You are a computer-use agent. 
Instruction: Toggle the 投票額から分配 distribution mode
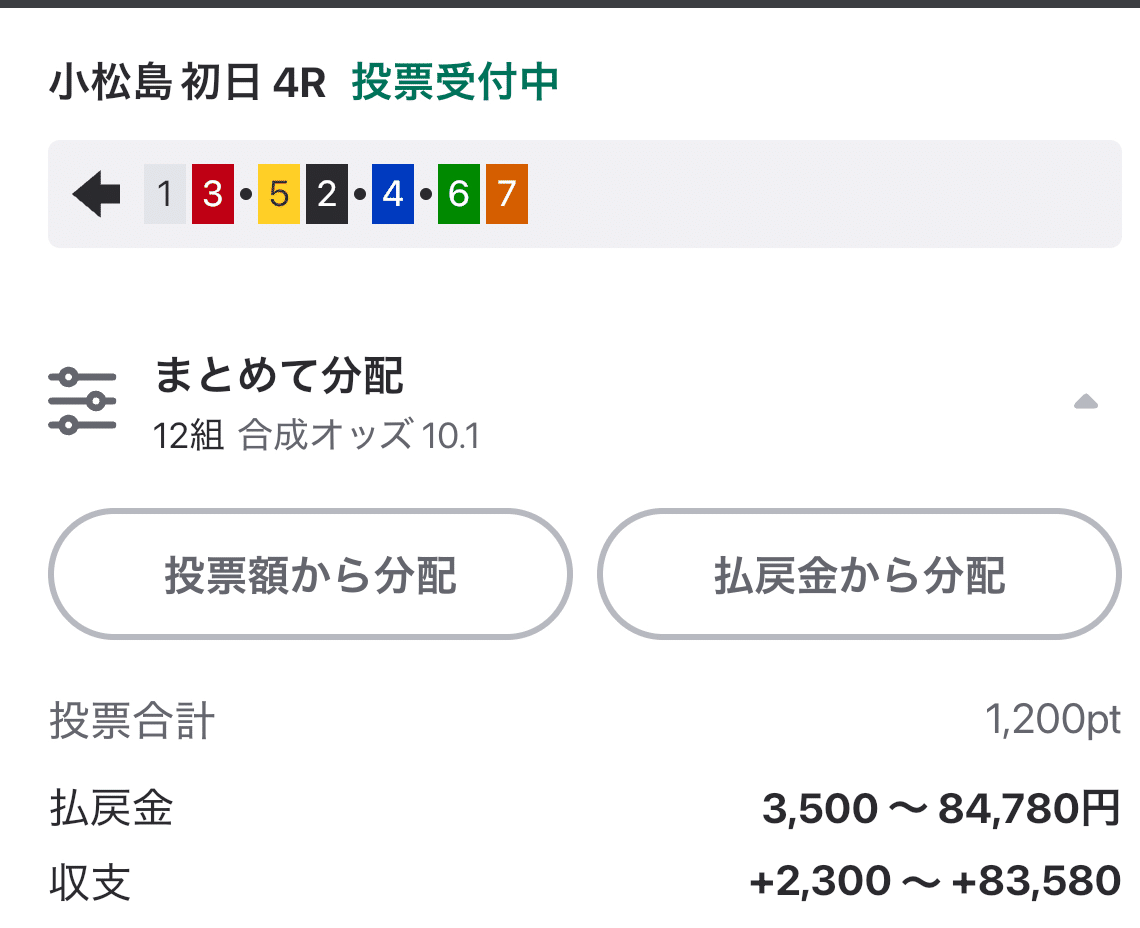tap(313, 574)
